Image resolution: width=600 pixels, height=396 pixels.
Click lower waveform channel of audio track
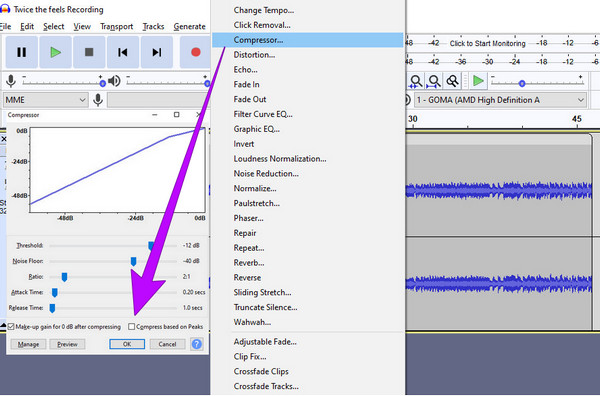(499, 284)
